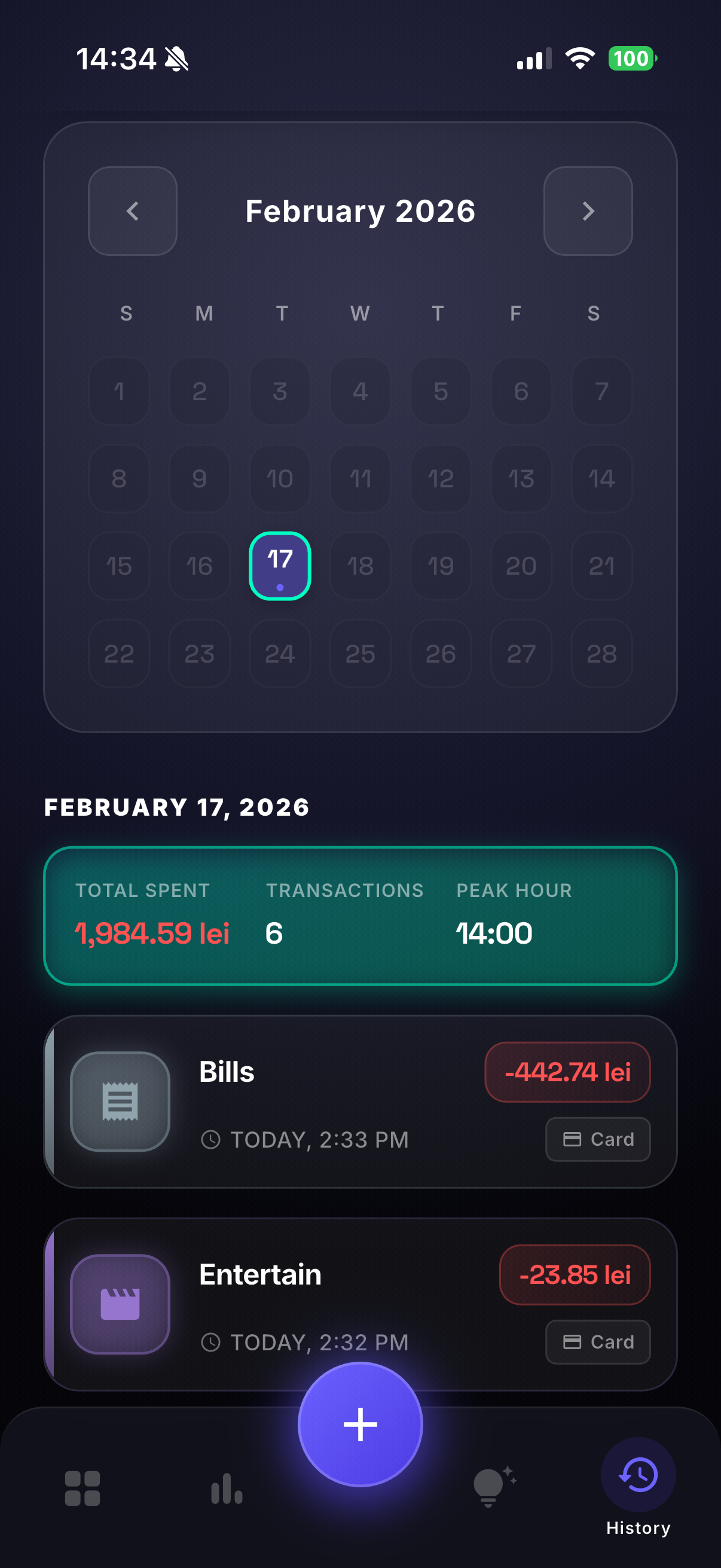Click the Bills receipt category icon
The height and width of the screenshot is (1568, 721).
click(120, 1101)
